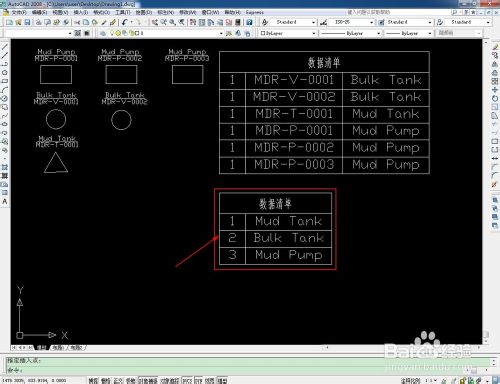Viewport: 500px width, 384px height.
Task: Open the Express menu
Action: [x=255, y=12]
